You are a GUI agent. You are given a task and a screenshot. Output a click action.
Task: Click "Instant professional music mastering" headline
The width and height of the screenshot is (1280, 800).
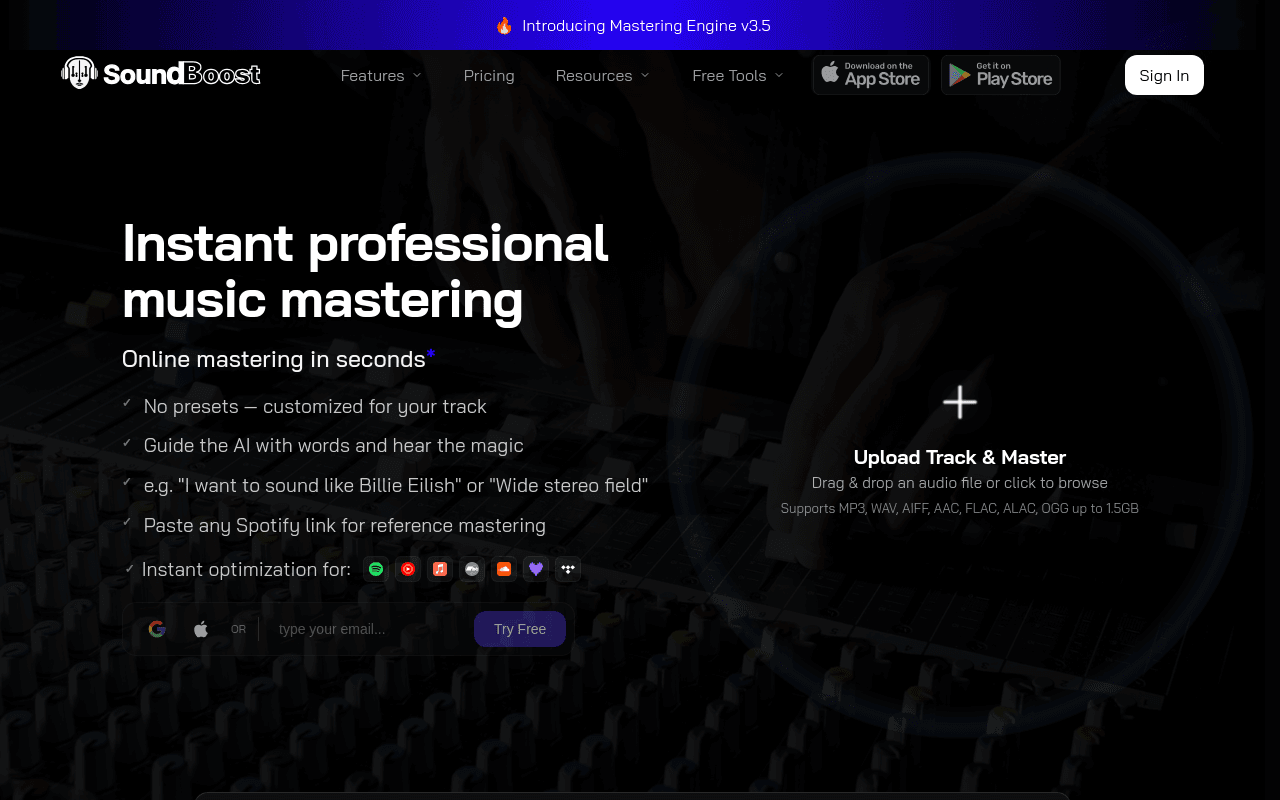click(365, 271)
